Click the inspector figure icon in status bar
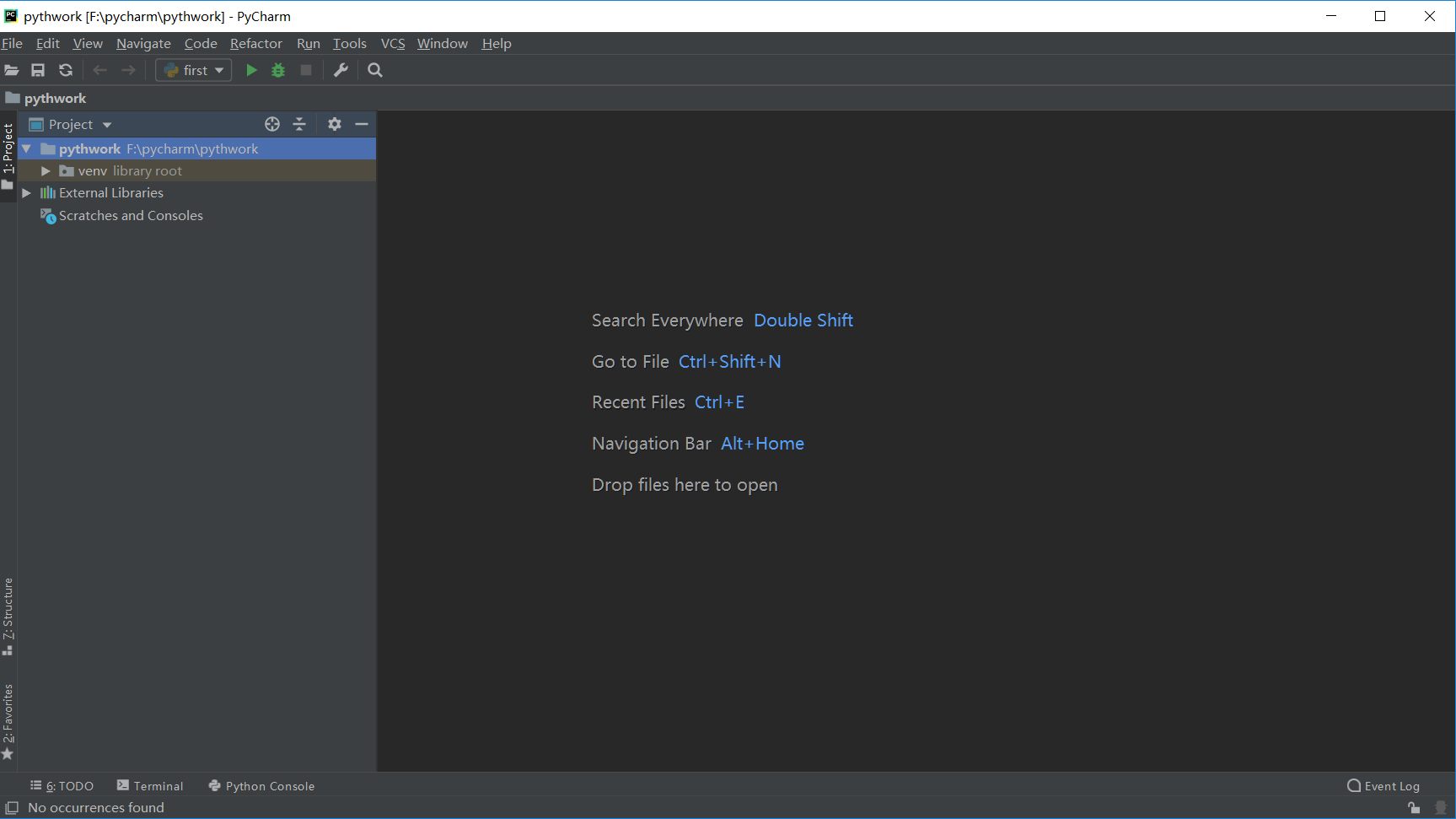Viewport: 1456px width, 819px height. (1441, 808)
